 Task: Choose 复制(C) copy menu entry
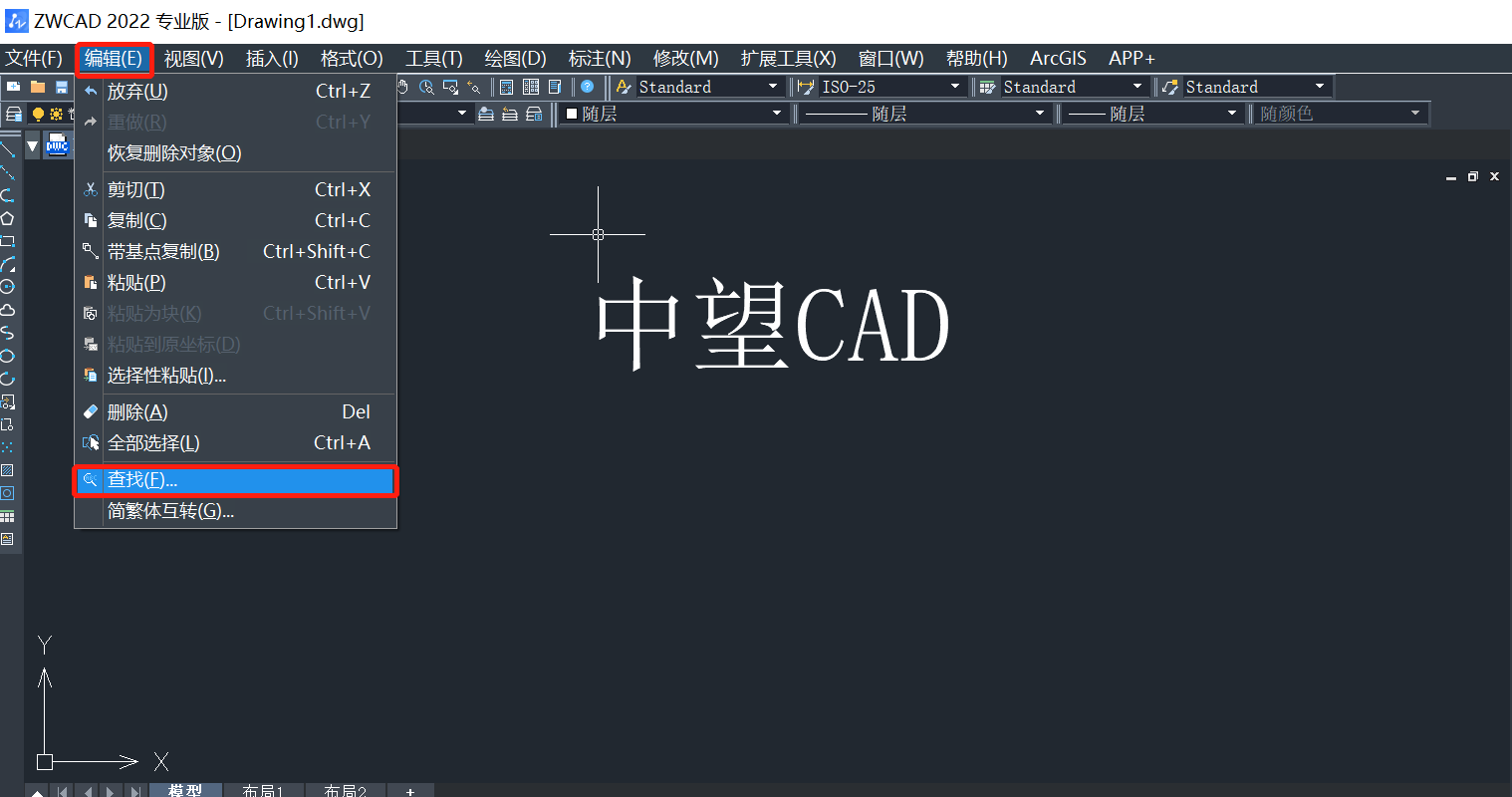pos(236,221)
